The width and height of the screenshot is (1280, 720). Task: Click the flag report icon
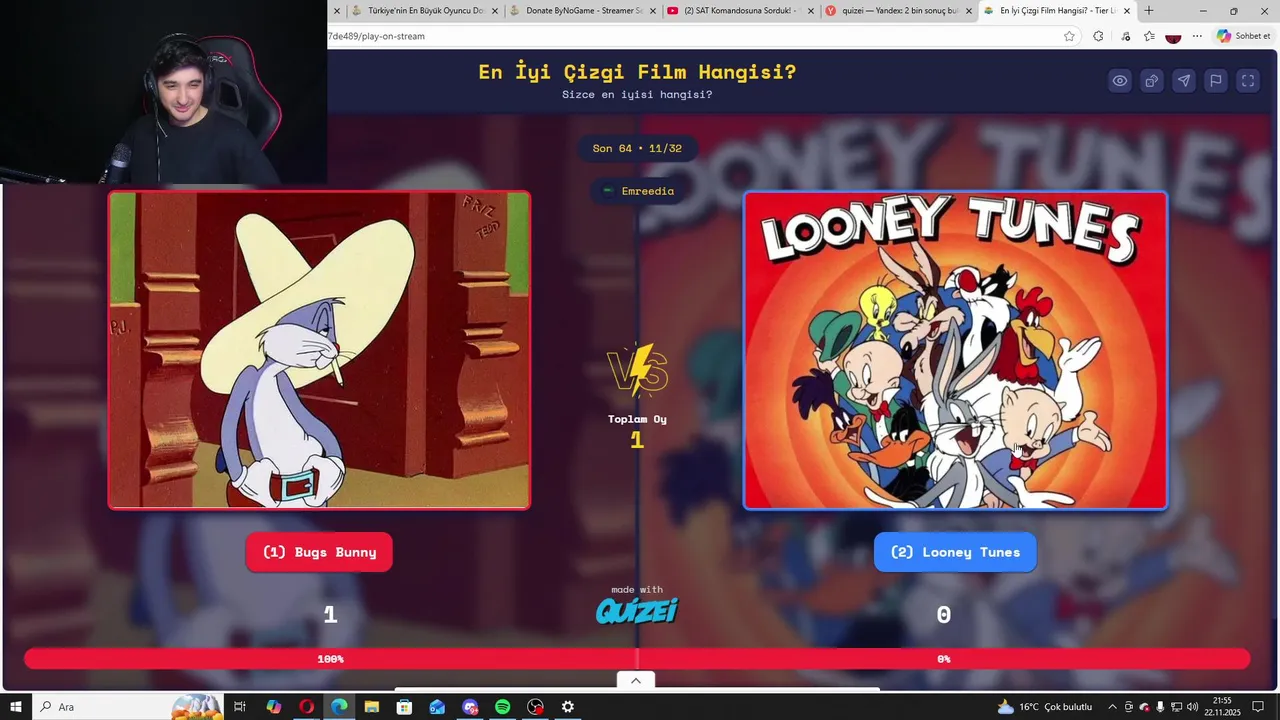point(1216,81)
